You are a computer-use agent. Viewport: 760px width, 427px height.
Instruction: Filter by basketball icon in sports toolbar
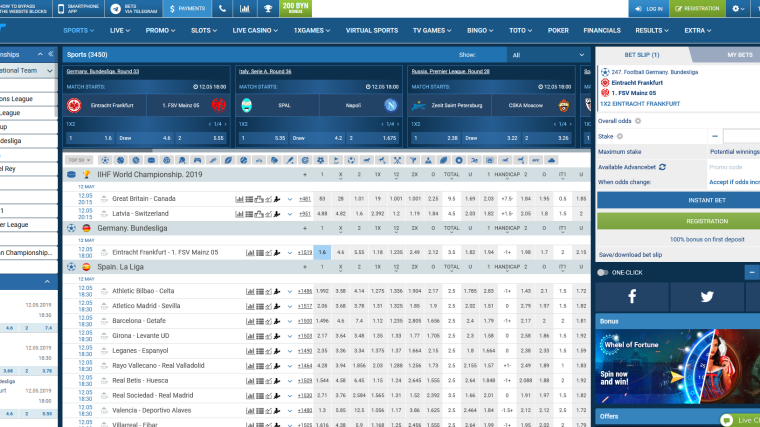click(x=136, y=160)
